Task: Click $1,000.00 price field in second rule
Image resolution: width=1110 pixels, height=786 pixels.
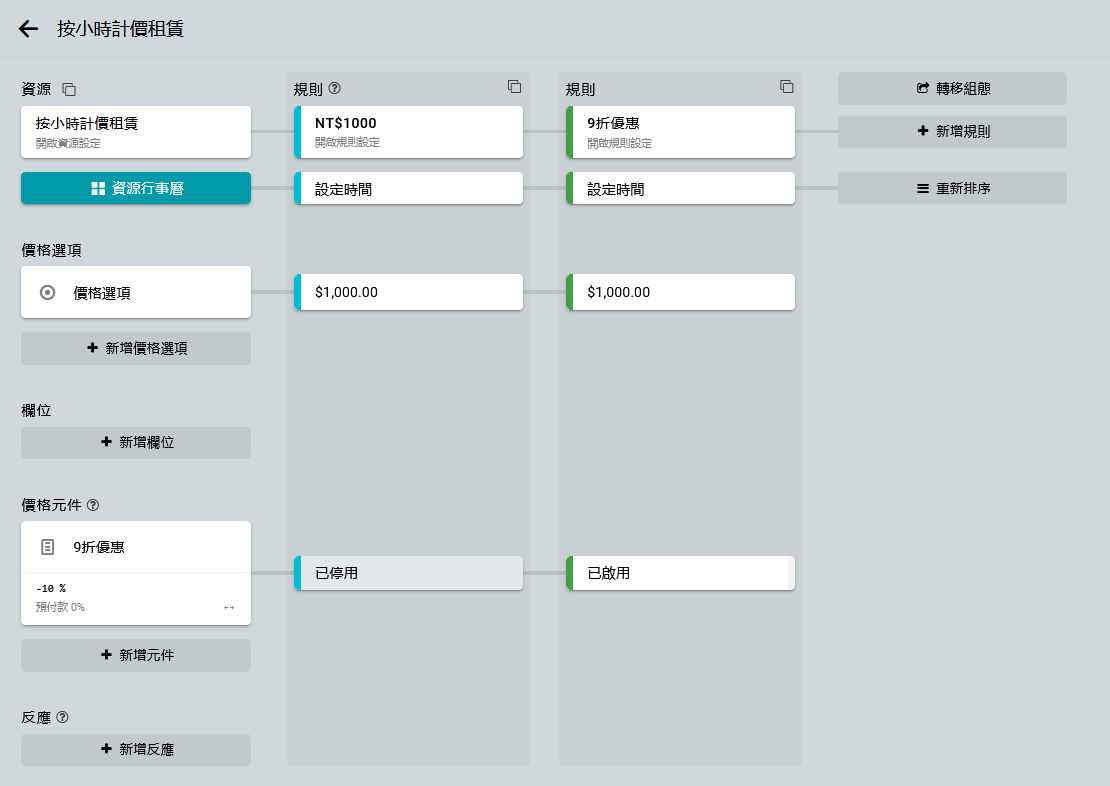Action: 682,292
